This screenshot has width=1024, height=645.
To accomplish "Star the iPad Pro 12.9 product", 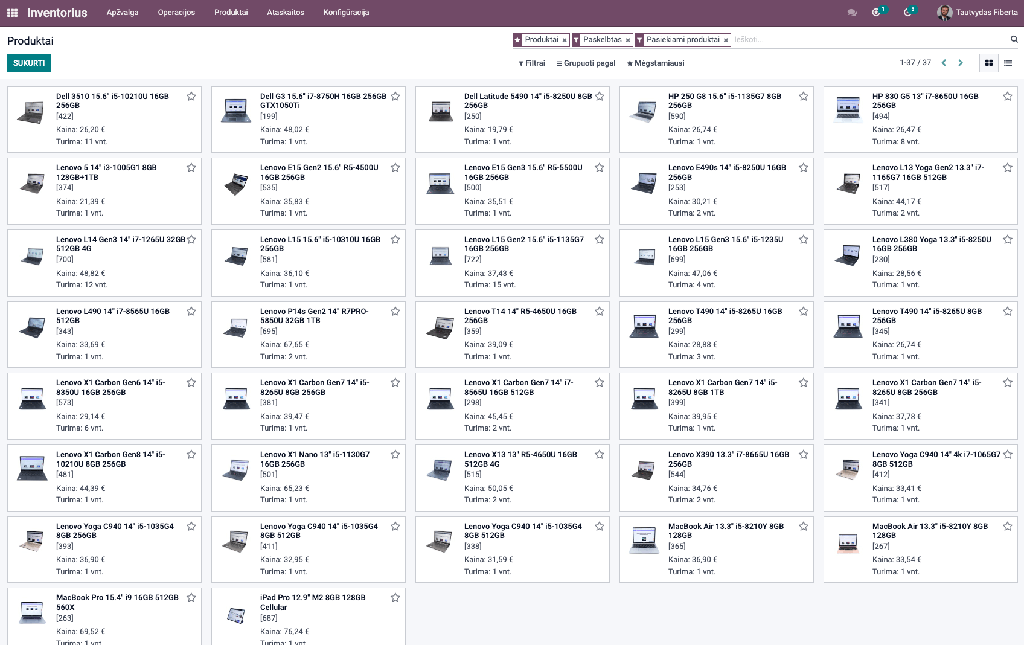I will click(395, 596).
